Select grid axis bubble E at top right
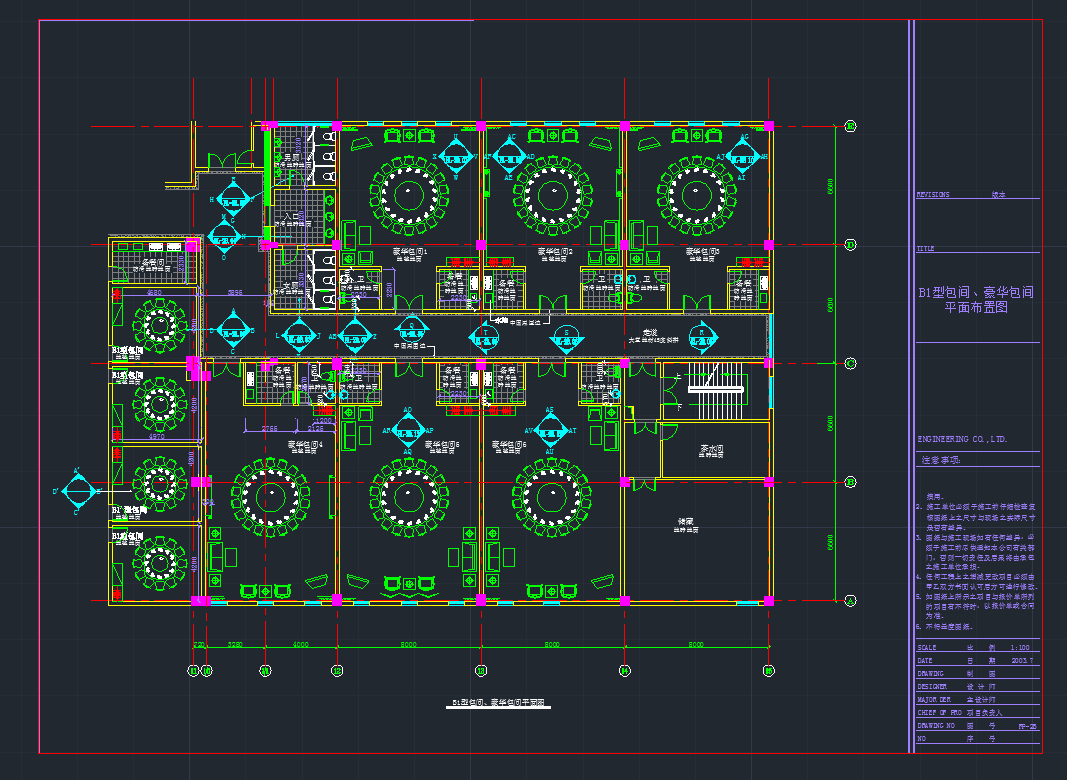The width and height of the screenshot is (1067, 780). [x=851, y=126]
